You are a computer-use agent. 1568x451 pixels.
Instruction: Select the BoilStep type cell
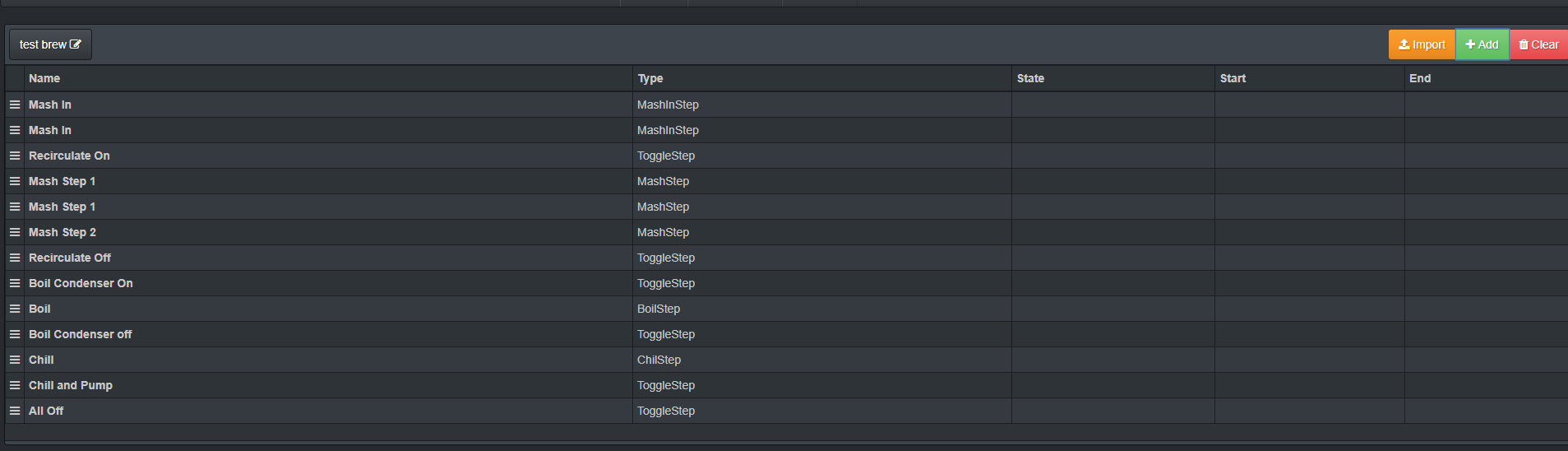659,309
